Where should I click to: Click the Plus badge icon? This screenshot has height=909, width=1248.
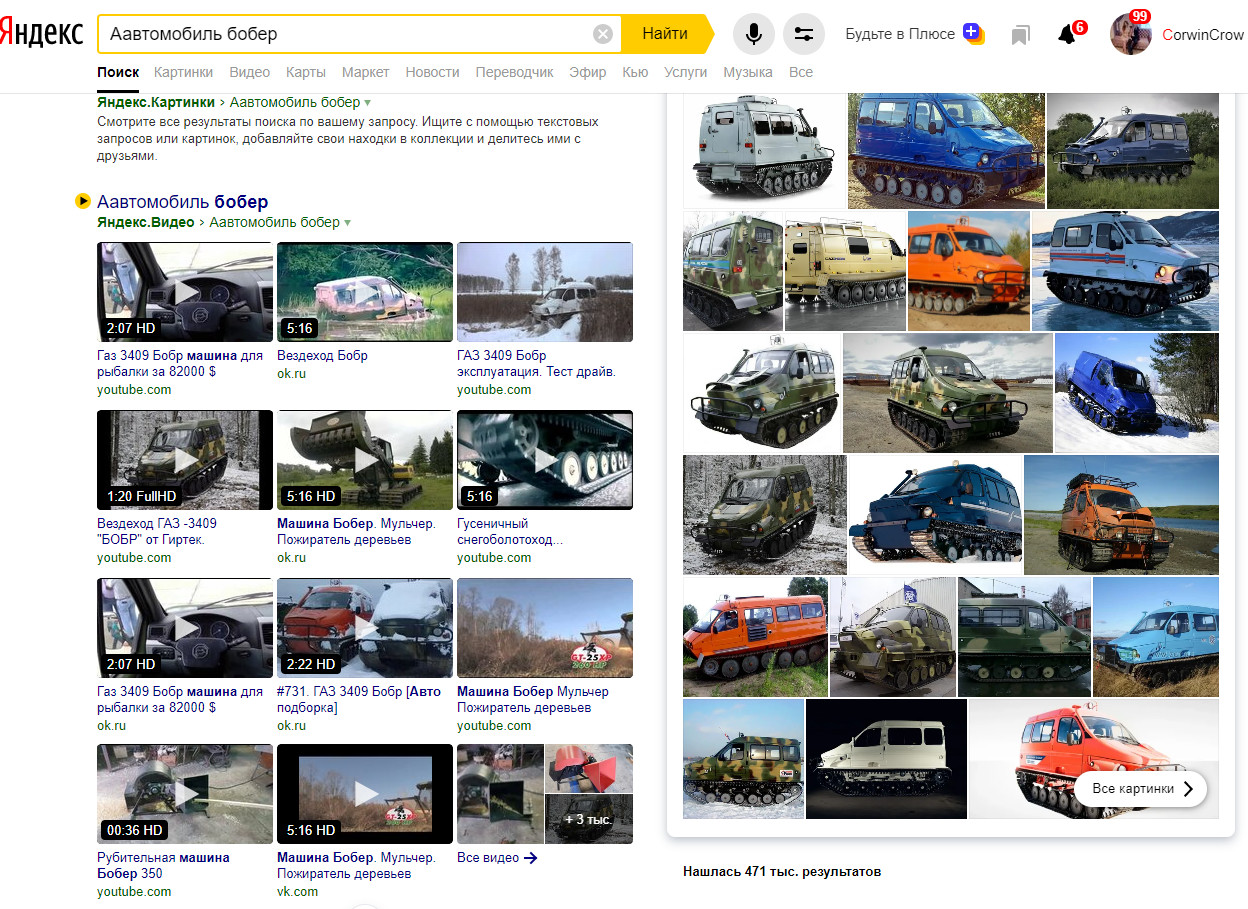click(x=973, y=33)
